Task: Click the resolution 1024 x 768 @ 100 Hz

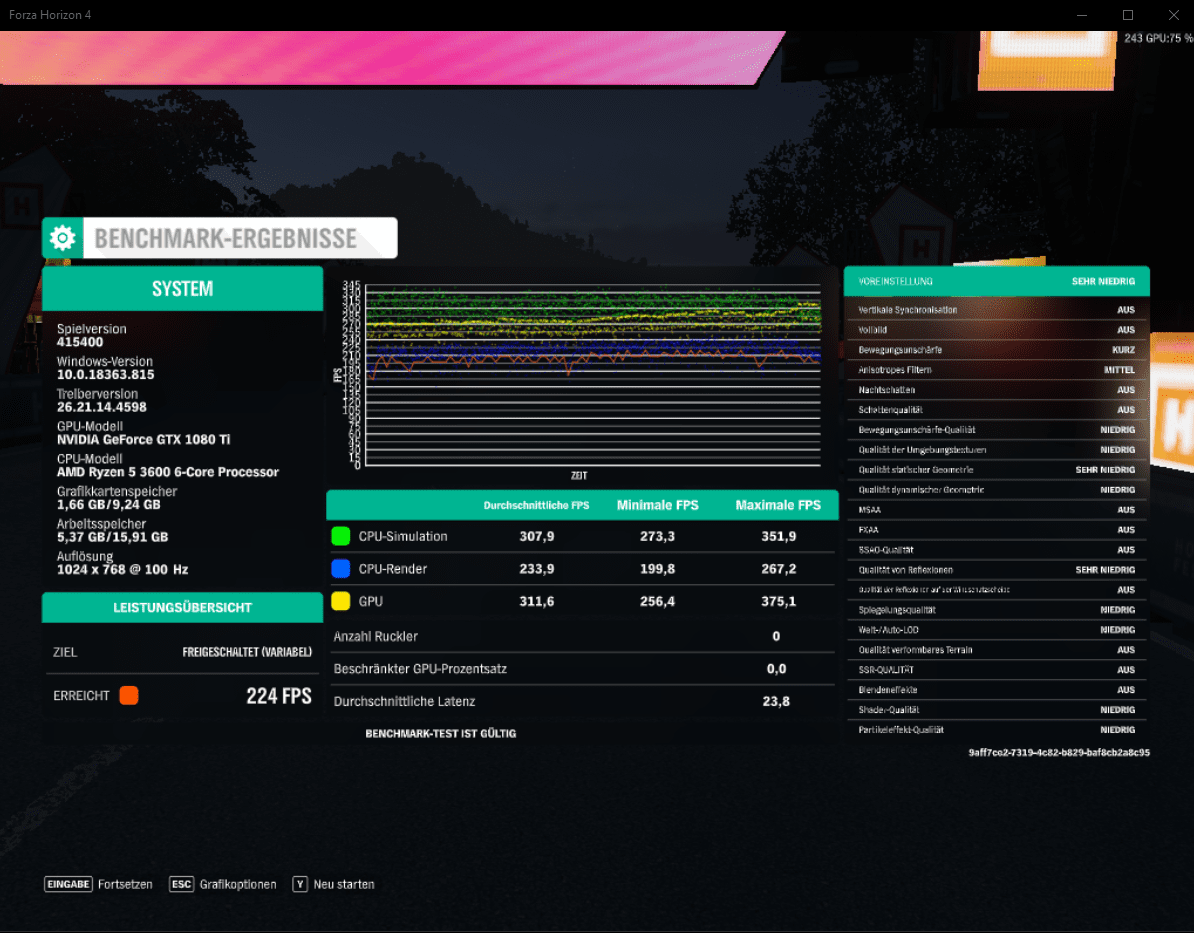Action: (122, 570)
